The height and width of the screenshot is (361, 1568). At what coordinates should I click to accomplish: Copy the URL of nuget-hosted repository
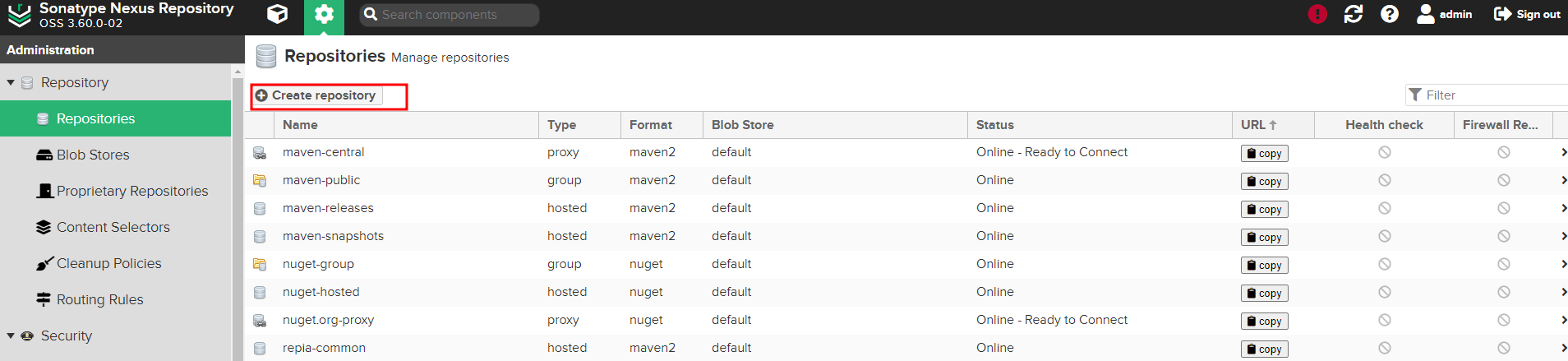[x=1264, y=293]
